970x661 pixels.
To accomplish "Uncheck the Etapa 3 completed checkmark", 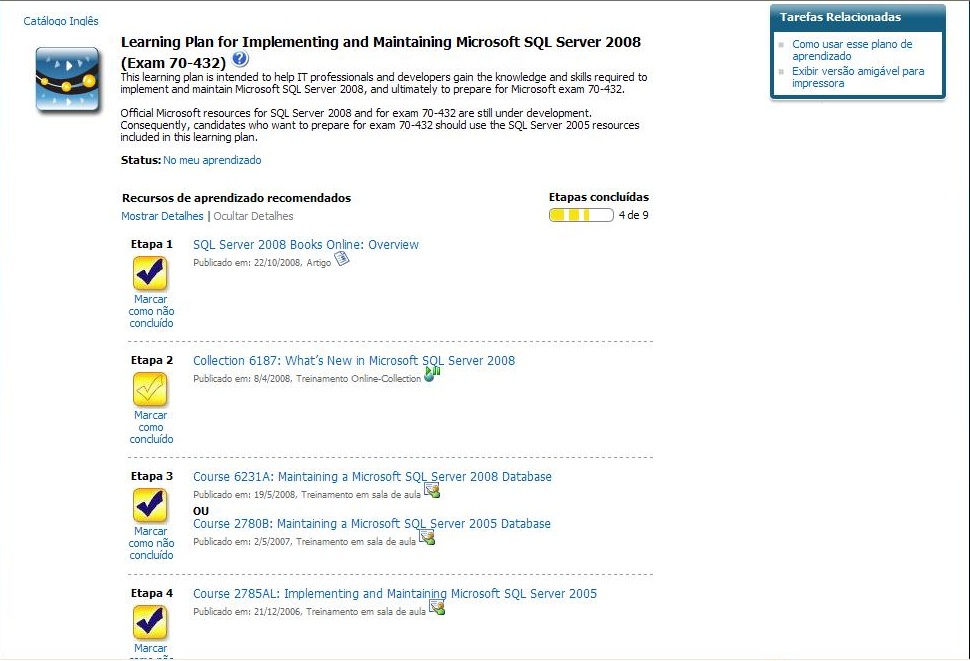I will [150, 505].
